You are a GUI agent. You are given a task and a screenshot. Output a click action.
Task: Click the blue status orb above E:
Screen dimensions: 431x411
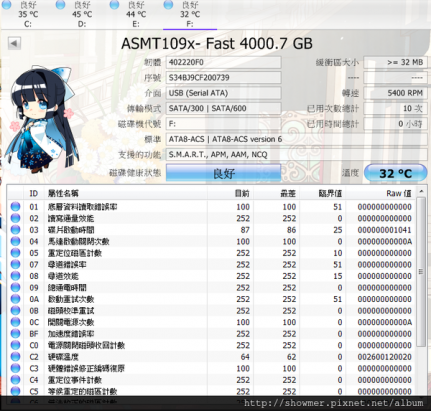point(114,5)
